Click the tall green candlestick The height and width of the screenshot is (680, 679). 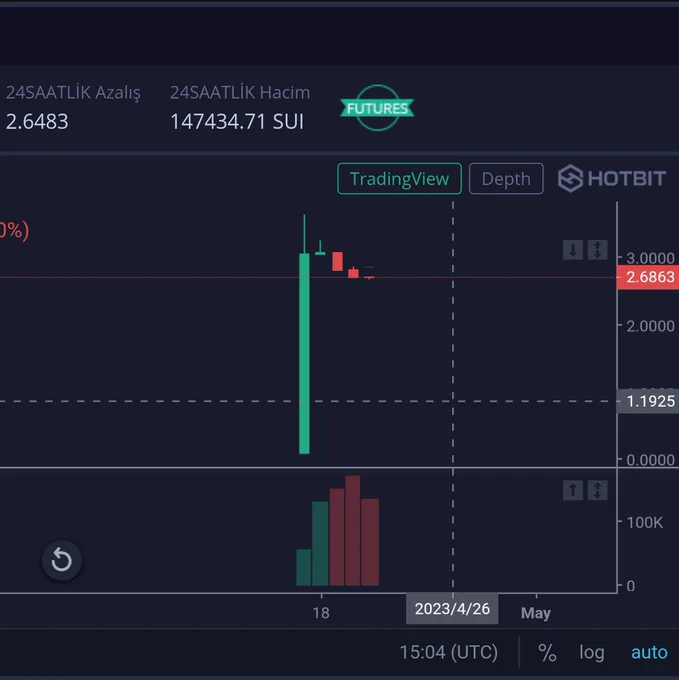coord(304,353)
